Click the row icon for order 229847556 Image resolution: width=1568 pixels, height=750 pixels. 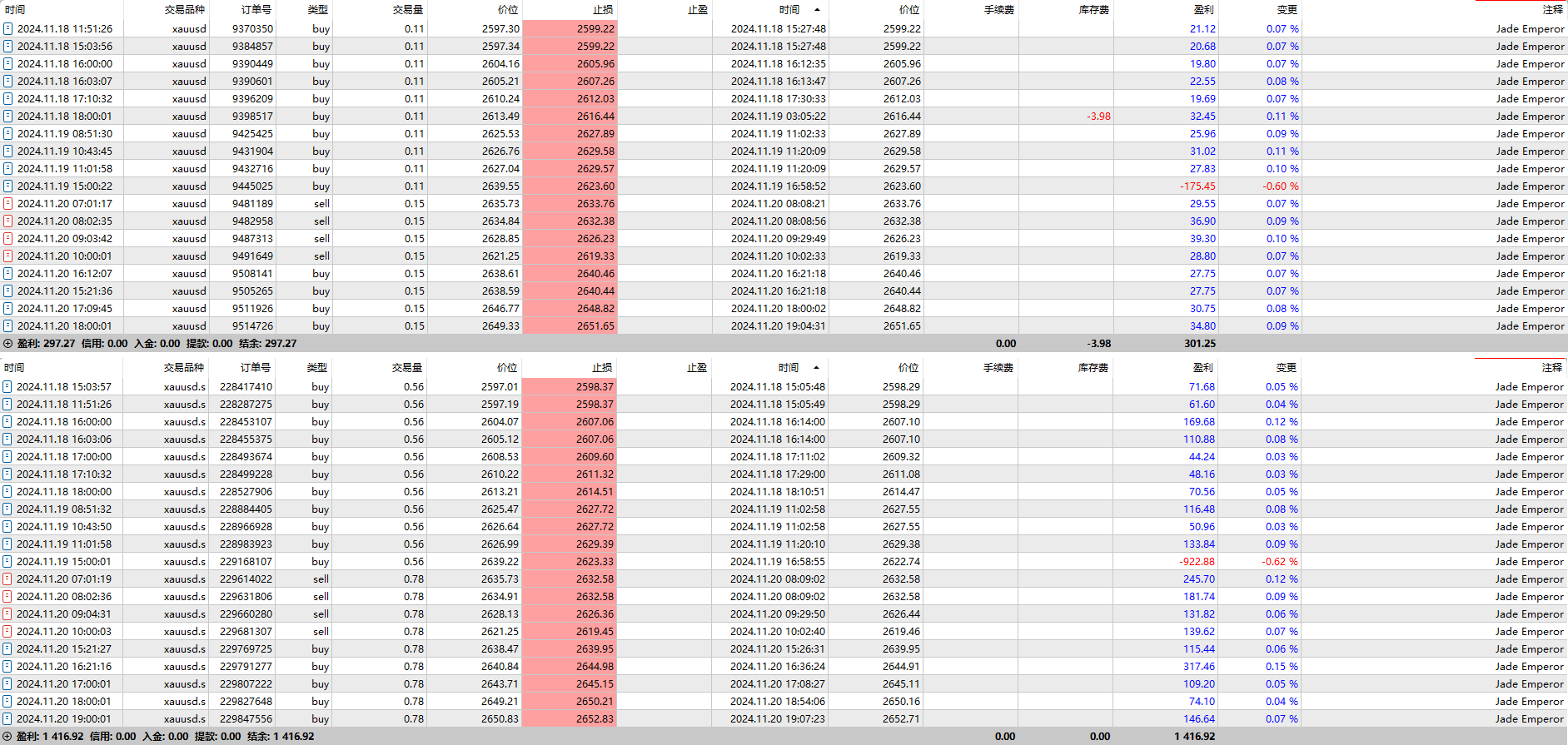point(7,719)
